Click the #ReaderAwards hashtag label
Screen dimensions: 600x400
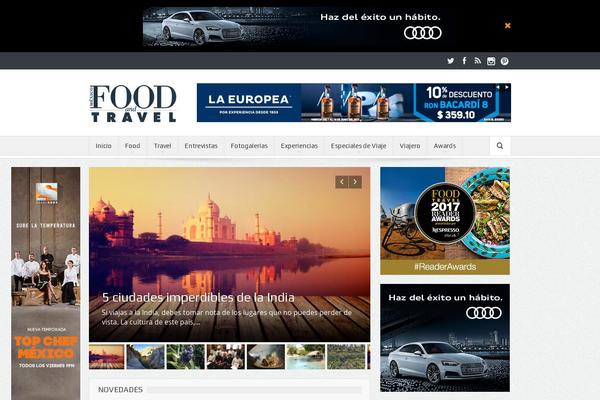click(x=445, y=267)
